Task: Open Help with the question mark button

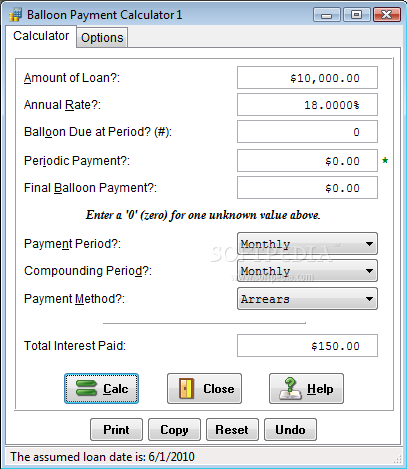Action: [x=306, y=389]
